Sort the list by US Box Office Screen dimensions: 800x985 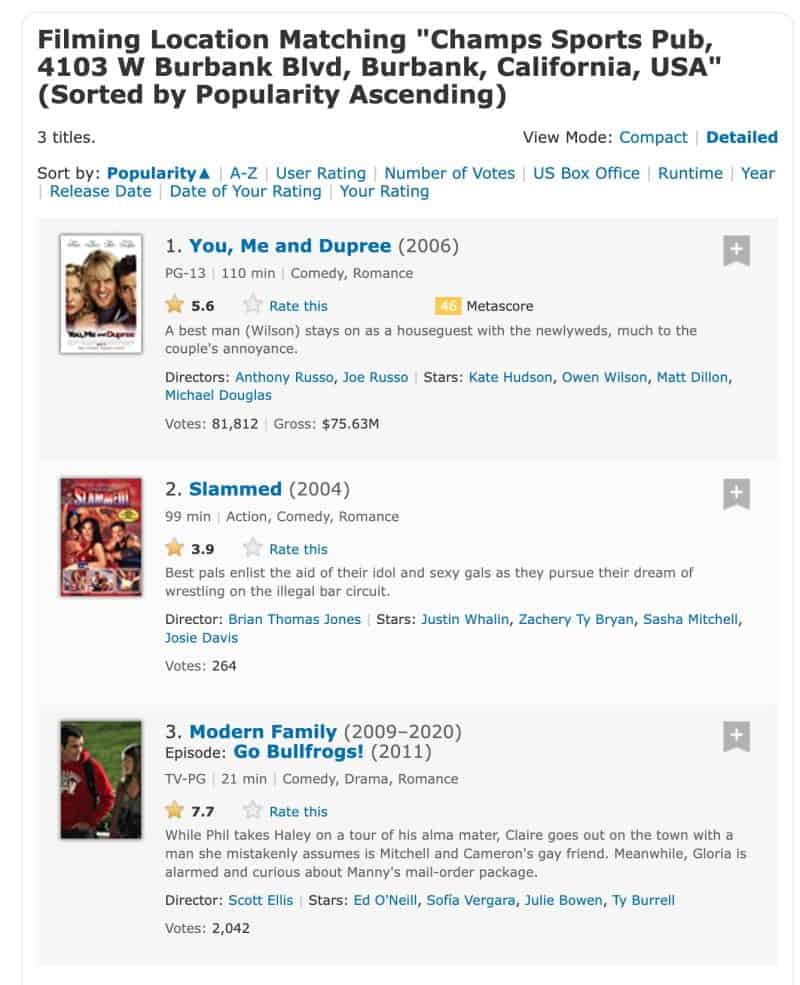coord(586,173)
